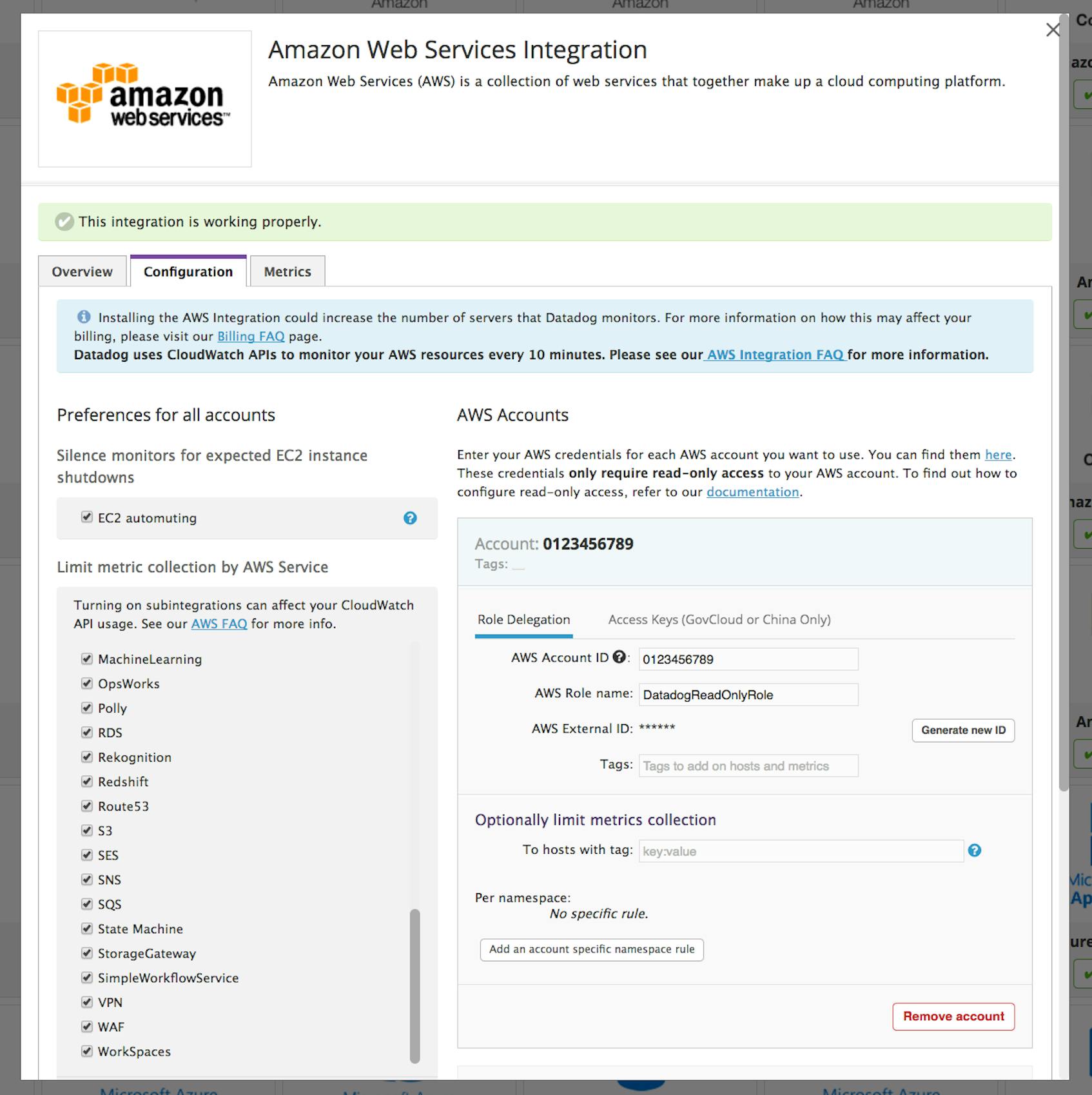Click the Amazon Web Services logo
1092x1095 pixels.
point(144,98)
